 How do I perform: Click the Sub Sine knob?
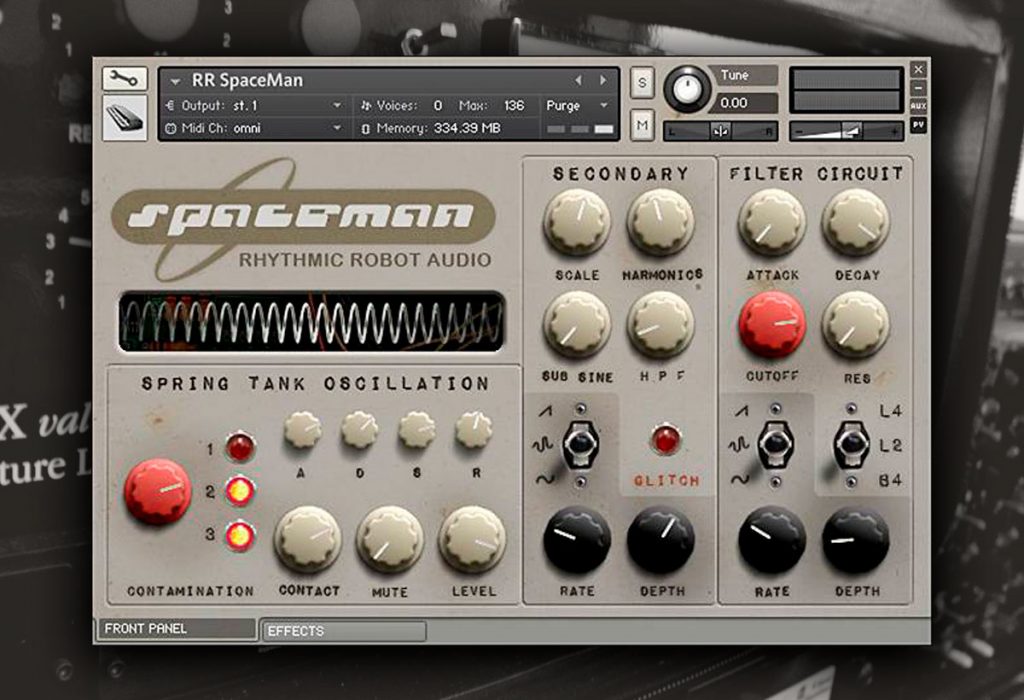coord(577,324)
